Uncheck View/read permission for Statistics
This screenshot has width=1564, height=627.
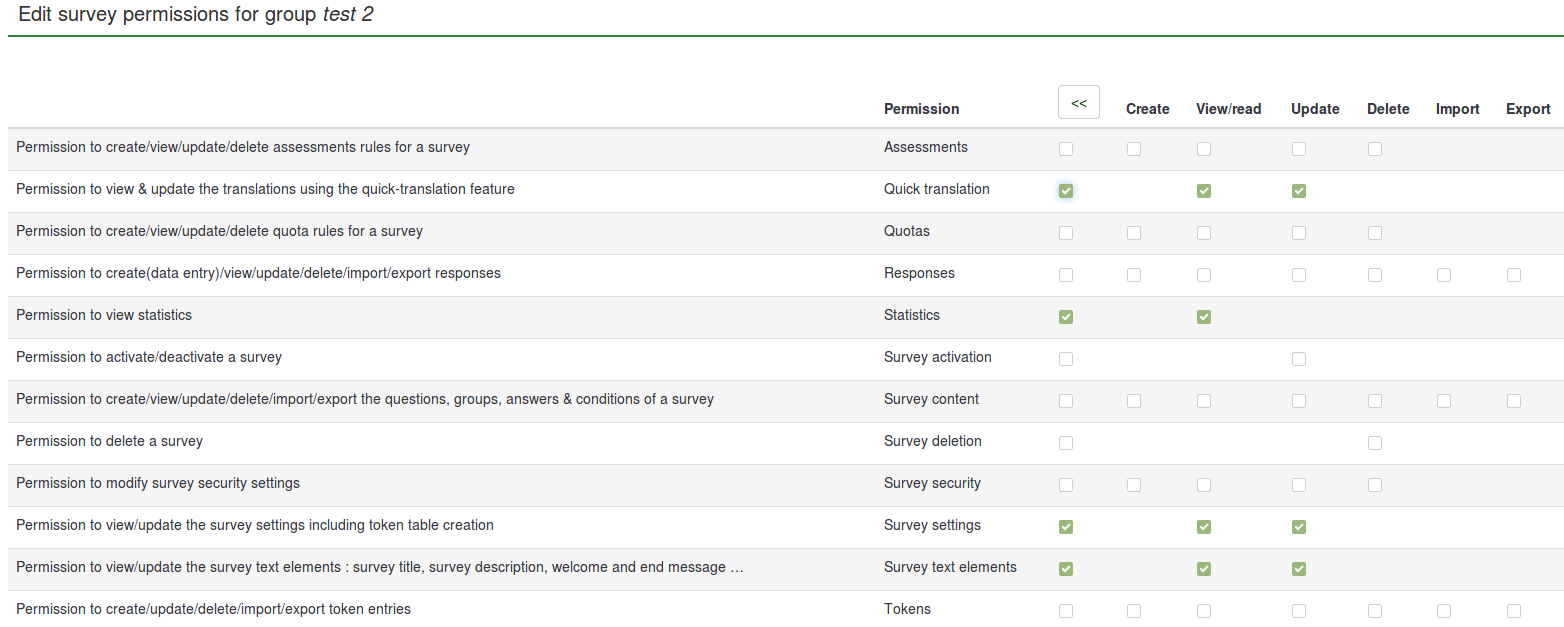click(1203, 317)
